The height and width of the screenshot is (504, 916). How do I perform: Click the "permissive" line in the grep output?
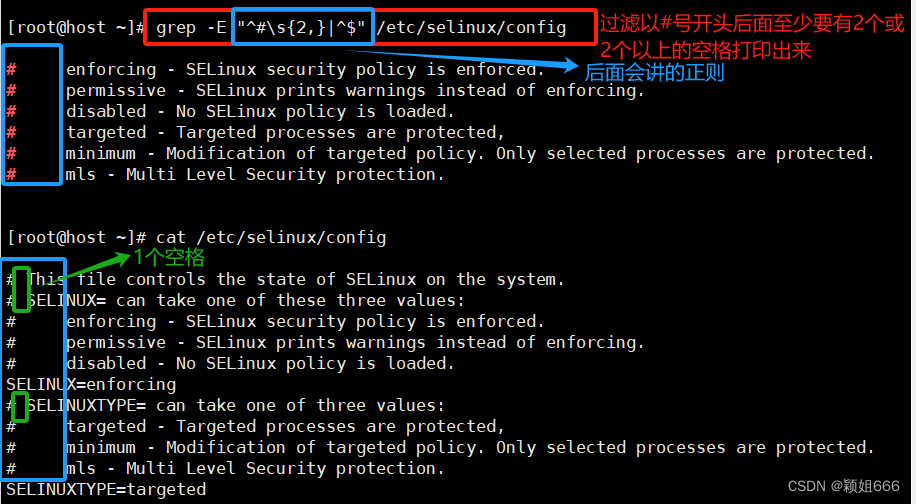pyautogui.click(x=355, y=91)
